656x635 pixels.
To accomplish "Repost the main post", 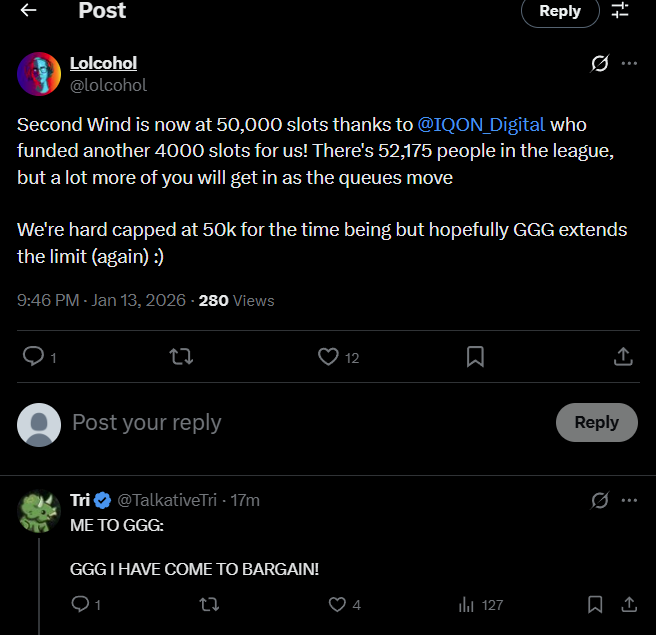I will (x=181, y=356).
